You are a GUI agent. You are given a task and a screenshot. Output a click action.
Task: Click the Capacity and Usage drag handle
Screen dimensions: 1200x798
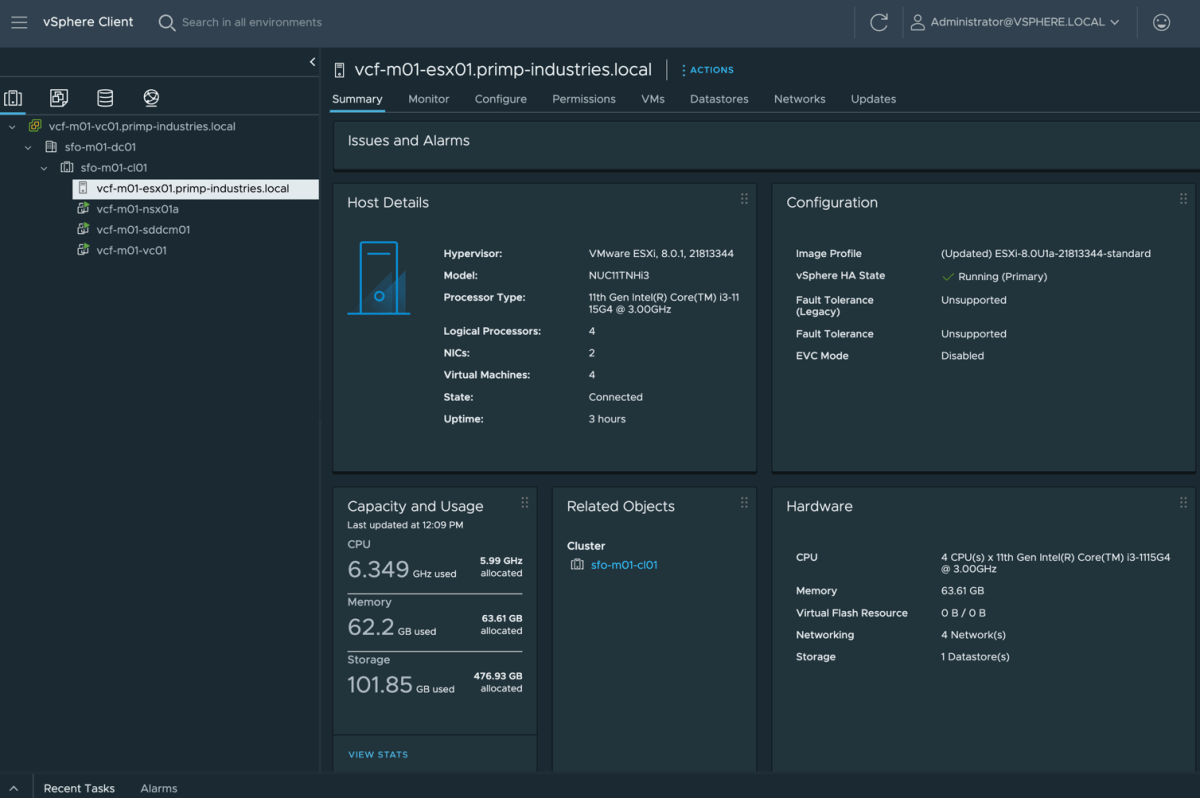pyautogui.click(x=525, y=503)
